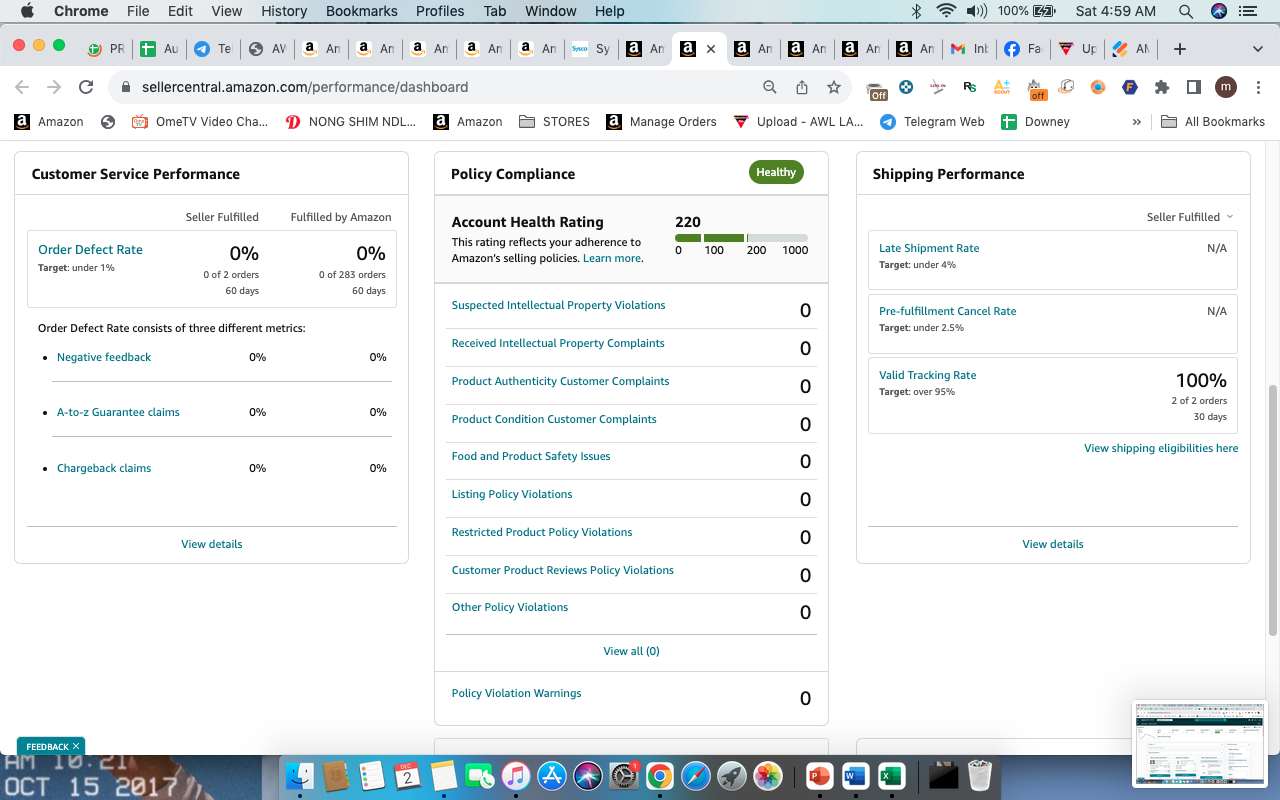Open a new tab with the plus button

pyautogui.click(x=1180, y=48)
